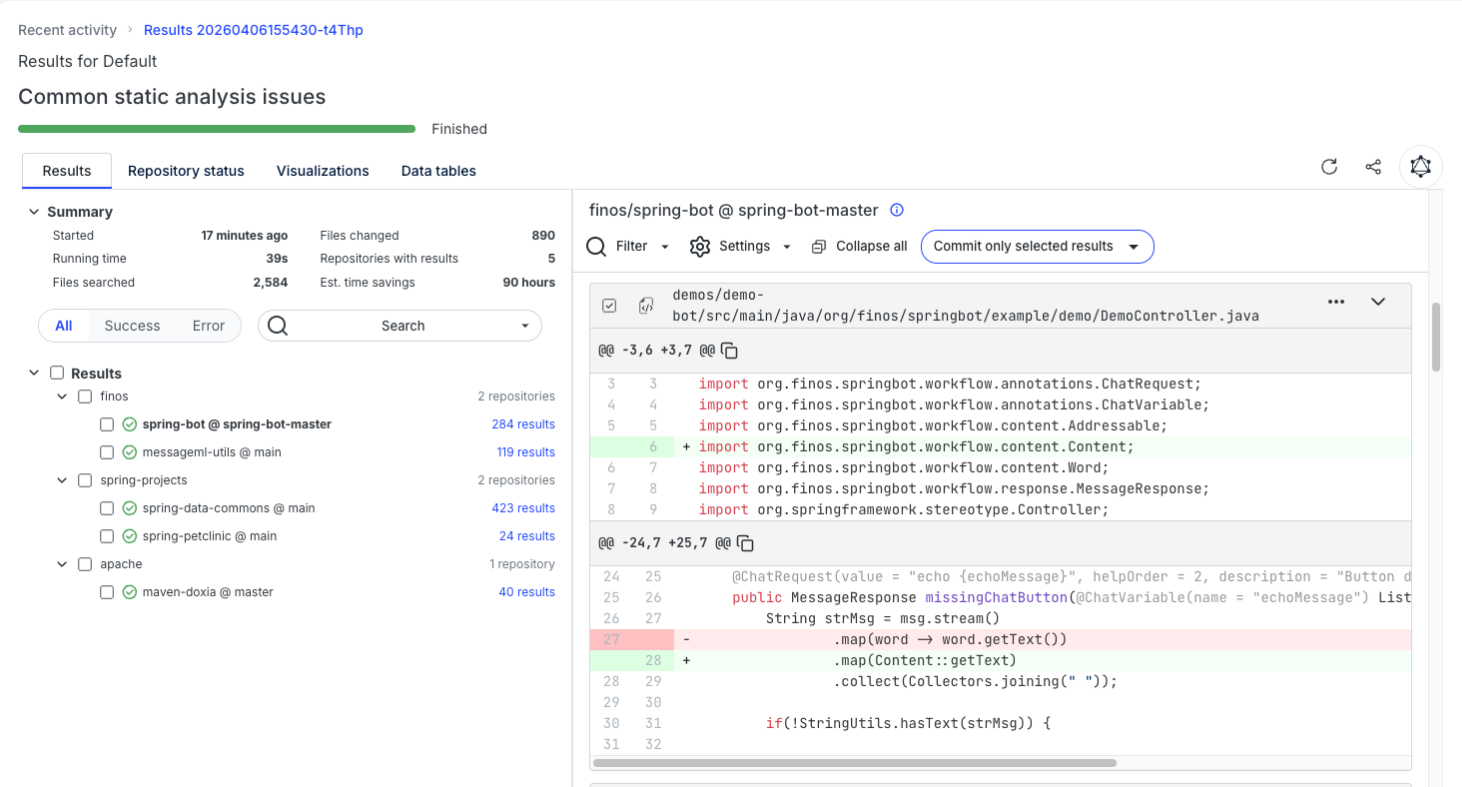This screenshot has width=1462, height=787.
Task: Check the spring-petclinic @ main checkbox
Action: pos(107,536)
